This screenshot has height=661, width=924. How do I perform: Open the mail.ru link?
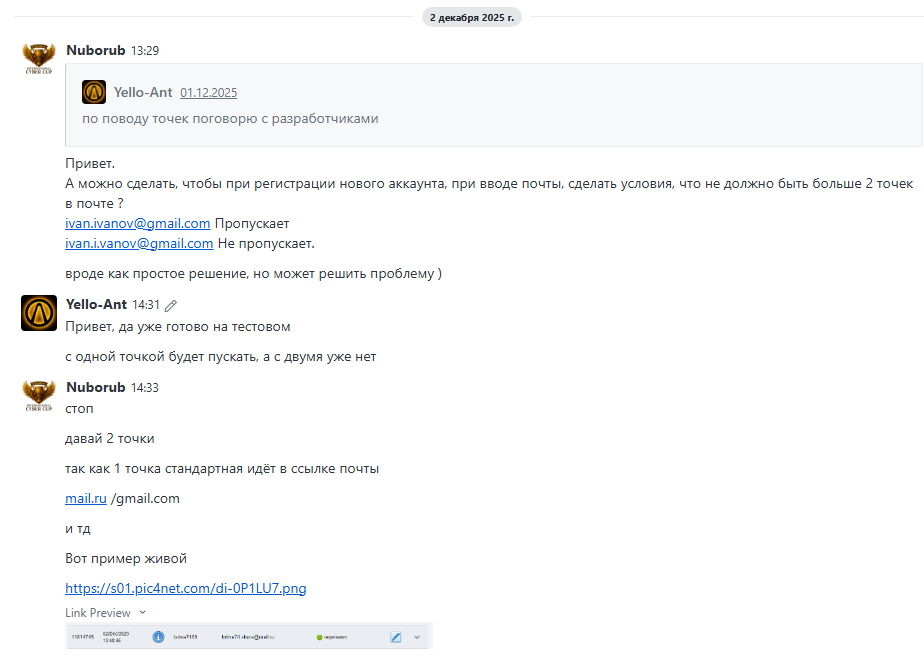pos(85,498)
